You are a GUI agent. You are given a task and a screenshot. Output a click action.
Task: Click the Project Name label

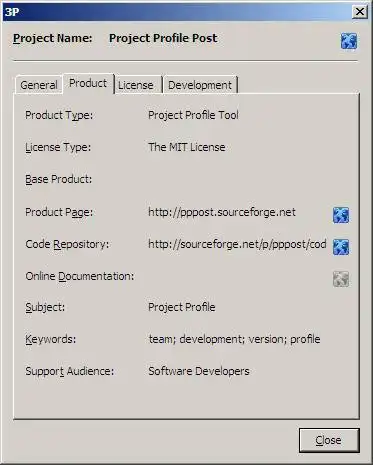pyautogui.click(x=53, y=38)
